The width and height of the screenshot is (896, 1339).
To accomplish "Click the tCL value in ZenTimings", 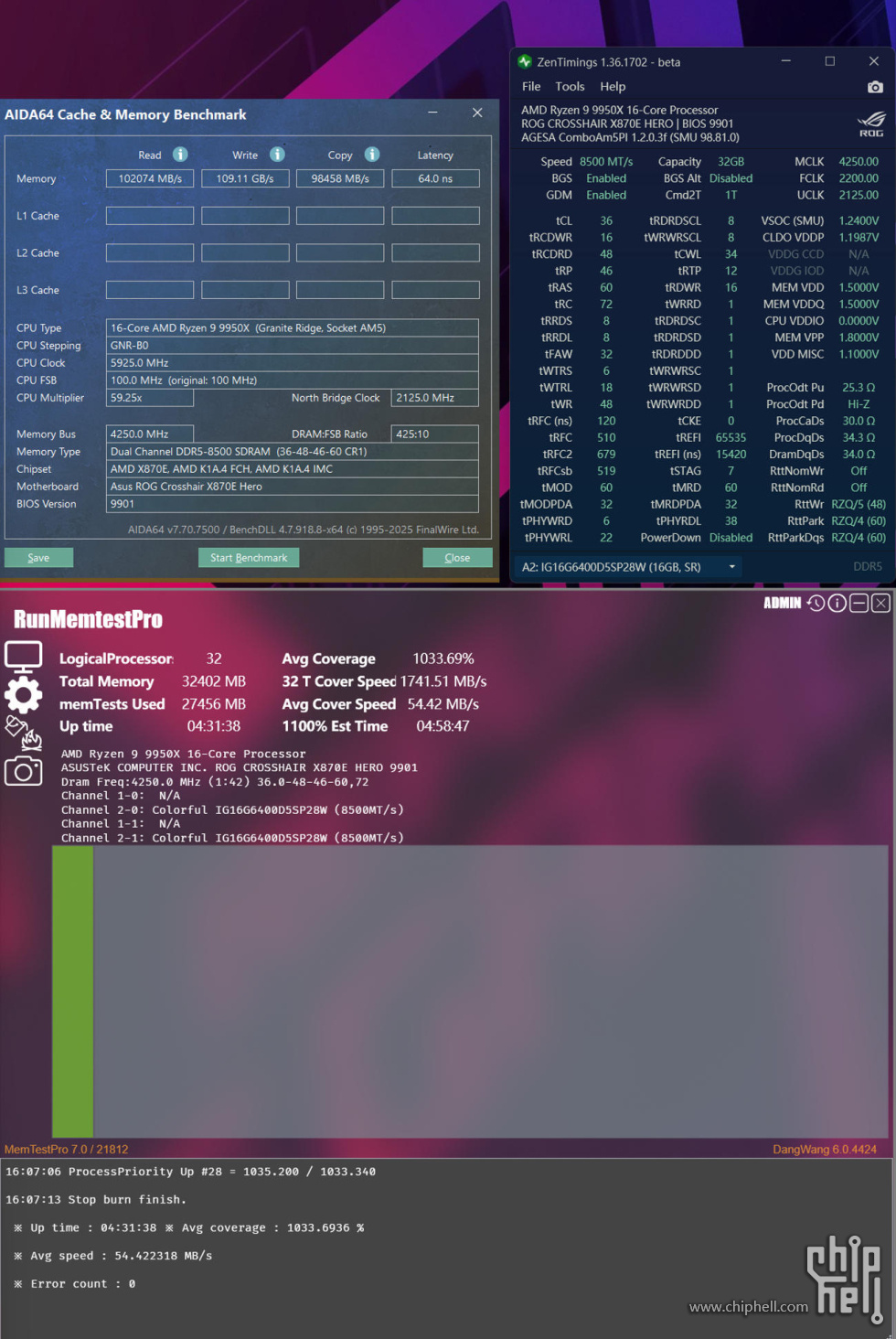I will point(606,220).
